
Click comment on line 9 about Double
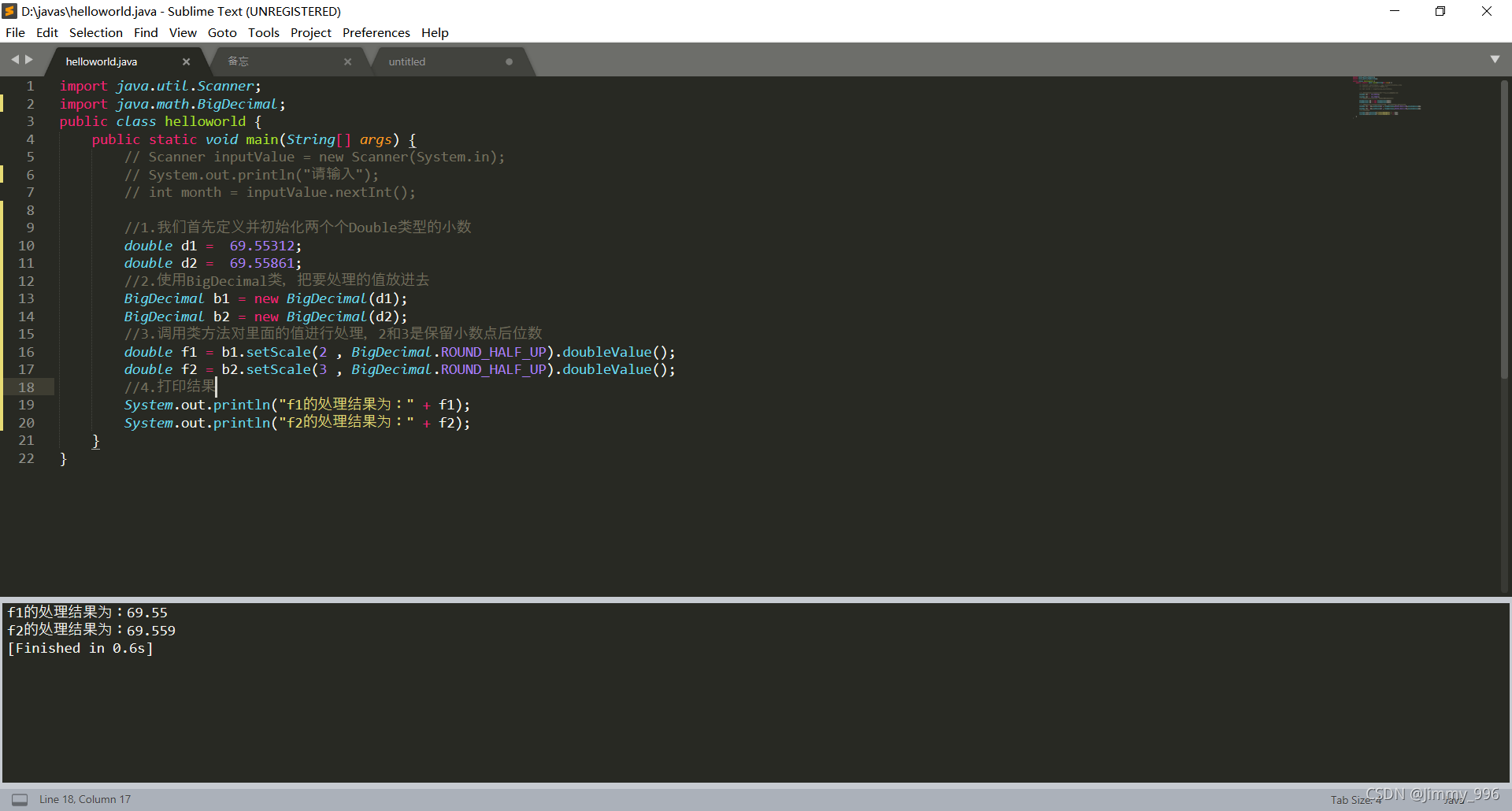[298, 228]
